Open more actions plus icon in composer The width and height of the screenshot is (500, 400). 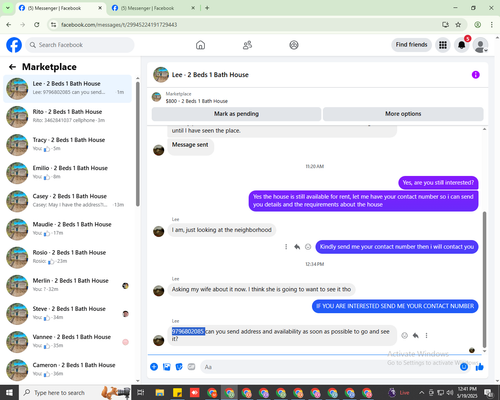[x=154, y=367]
